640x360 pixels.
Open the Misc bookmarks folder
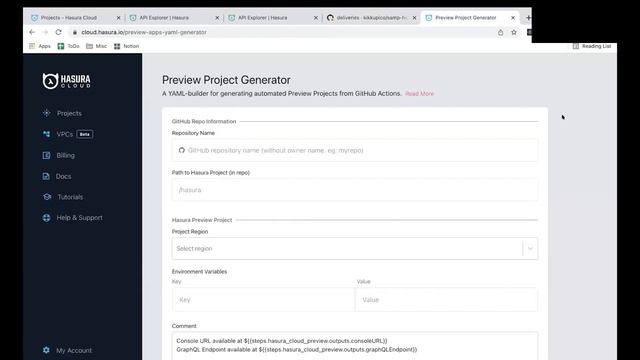click(x=97, y=46)
